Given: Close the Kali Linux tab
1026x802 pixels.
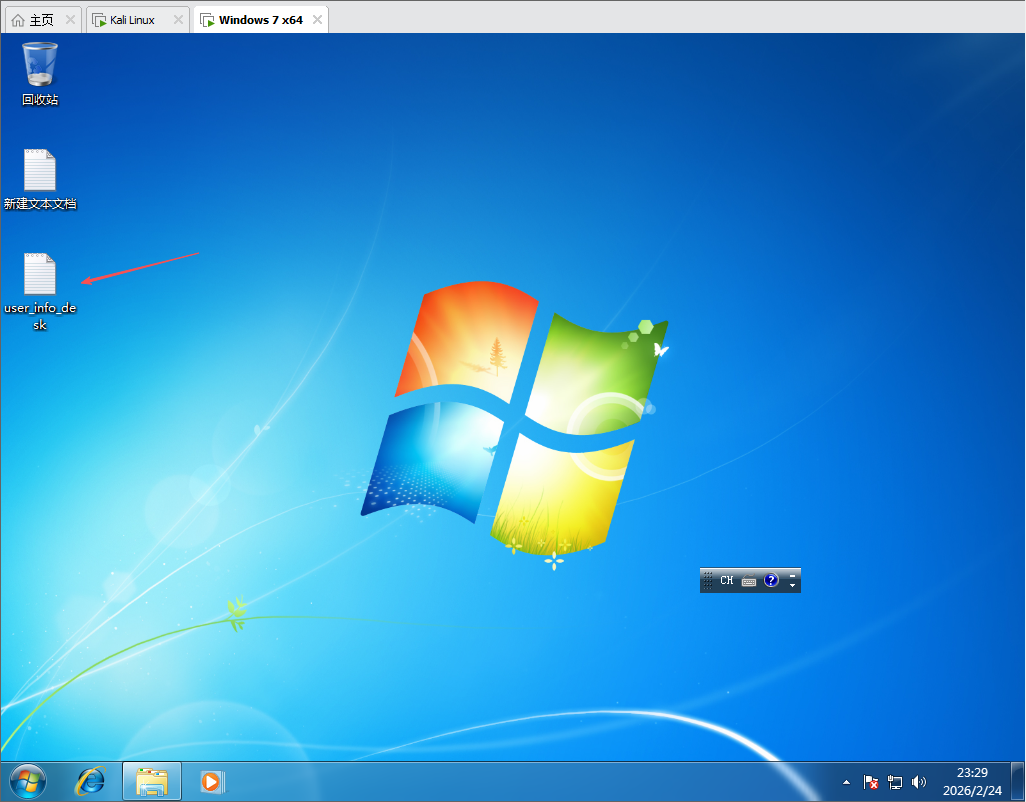Looking at the screenshot, I should click(178, 20).
